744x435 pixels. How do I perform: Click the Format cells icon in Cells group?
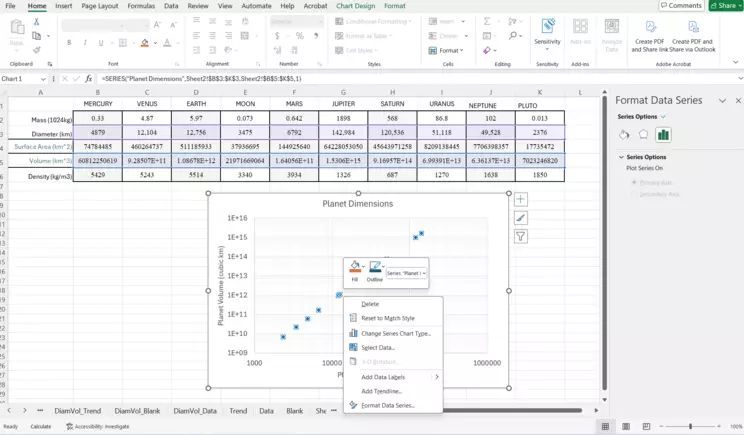pyautogui.click(x=432, y=50)
